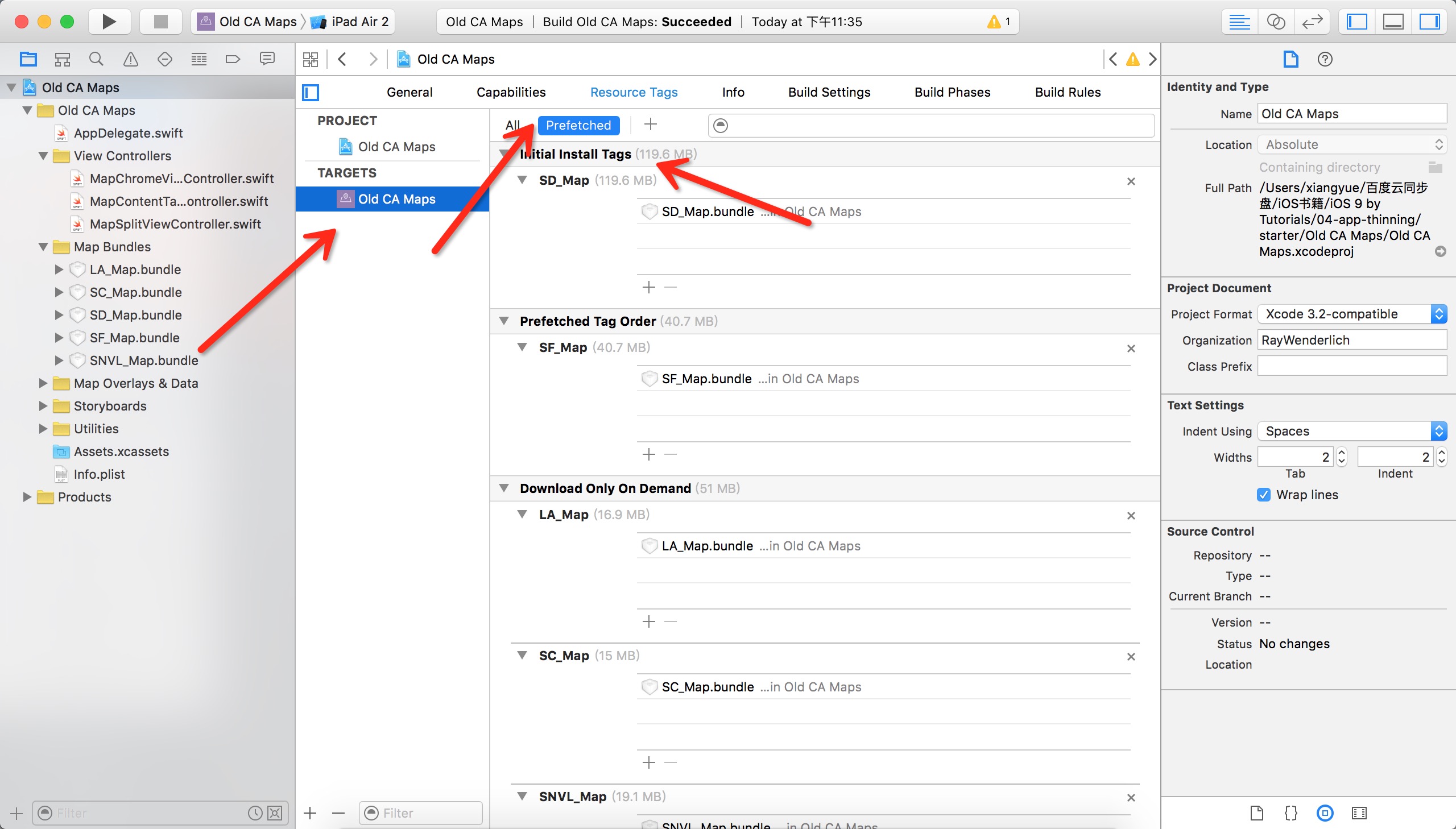
Task: Open the Project Format dropdown
Action: (x=1351, y=314)
